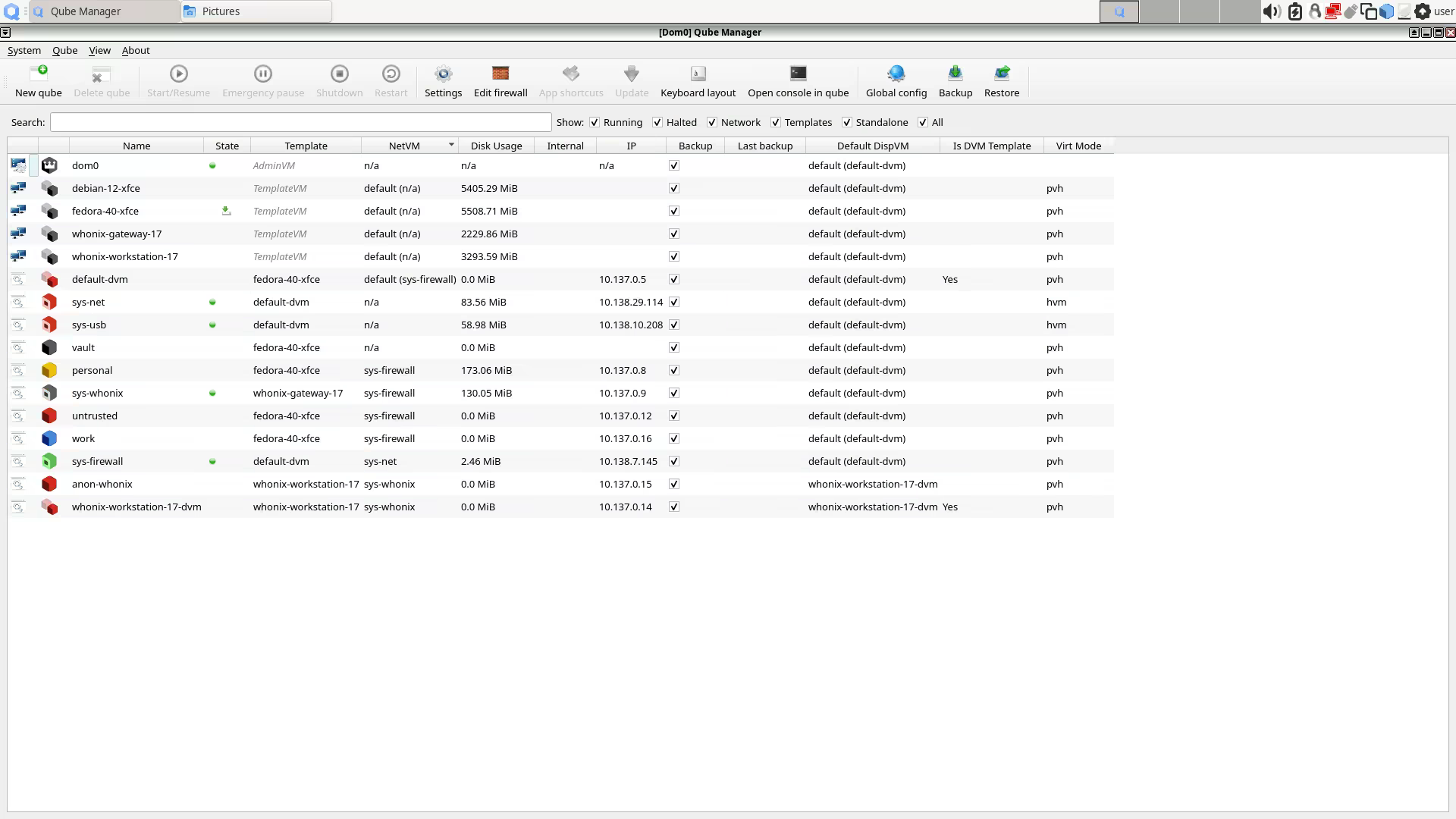Open the View menu
The width and height of the screenshot is (1456, 819).
pyautogui.click(x=99, y=50)
